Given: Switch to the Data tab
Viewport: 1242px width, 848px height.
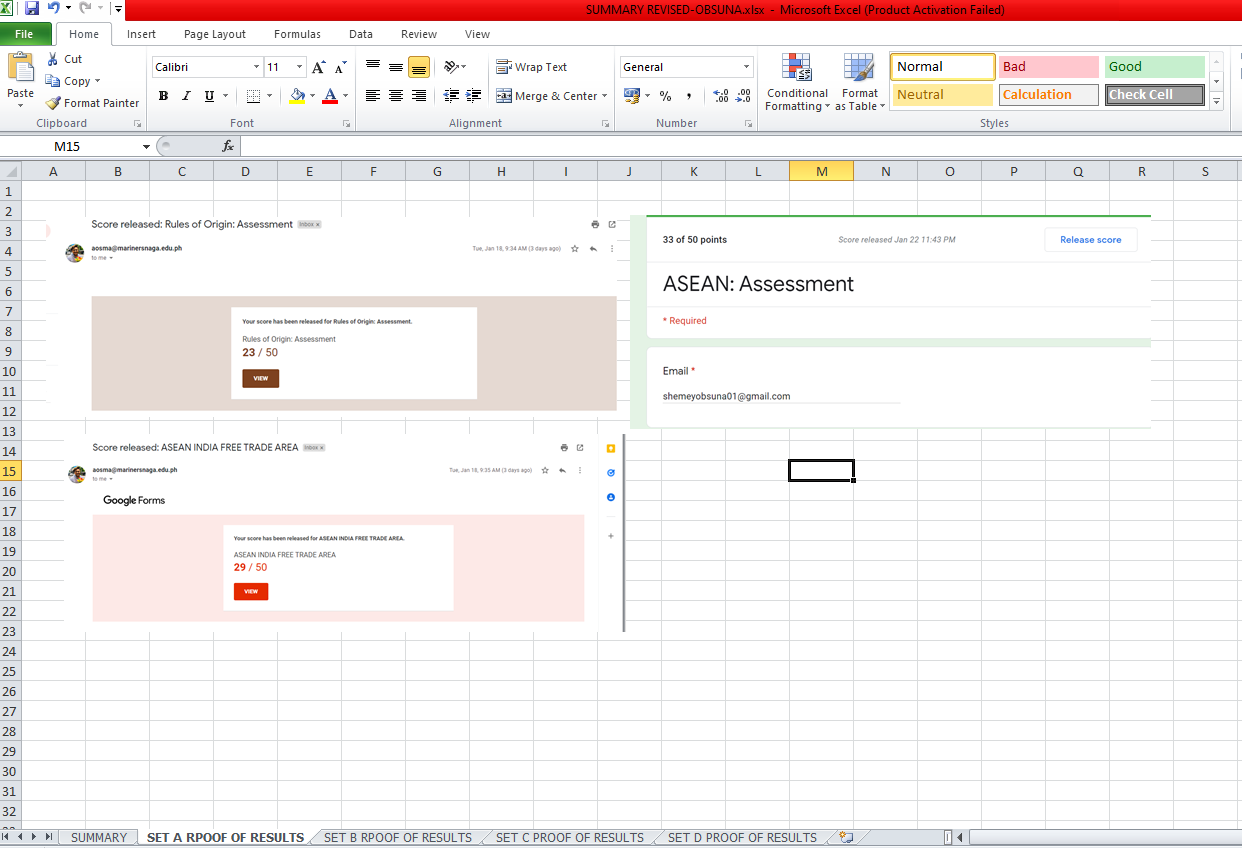Looking at the screenshot, I should tap(361, 34).
